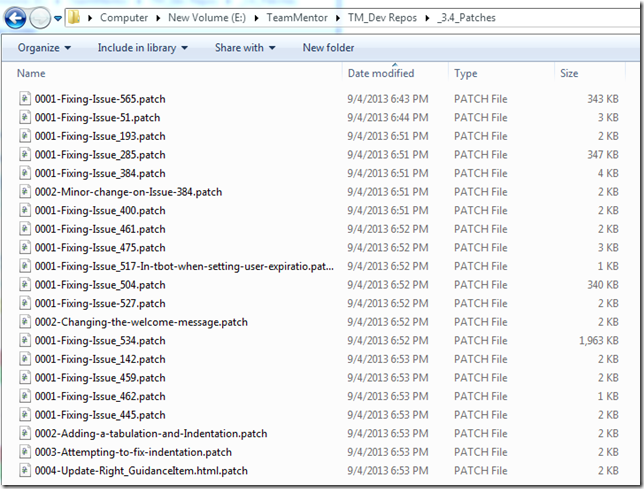Click the file icon of 0002-Minor-change-on-Issue-384.patch
The image size is (644, 489).
point(25,192)
